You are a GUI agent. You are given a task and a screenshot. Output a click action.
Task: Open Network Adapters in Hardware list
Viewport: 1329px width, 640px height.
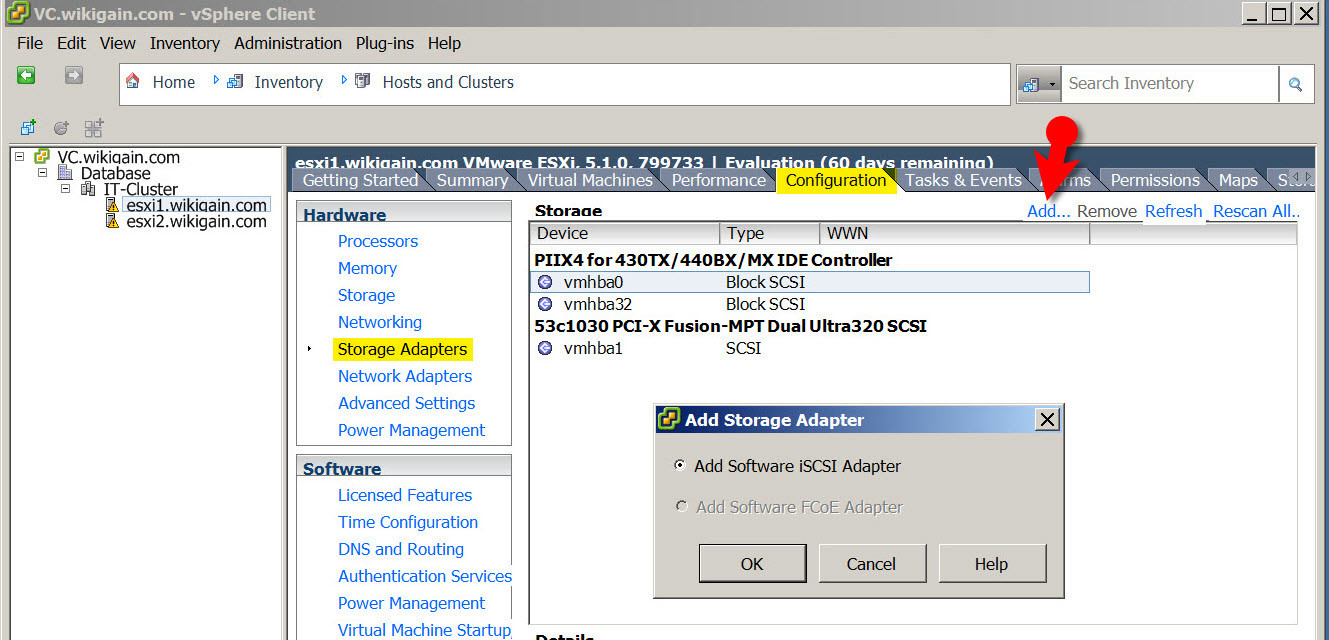(405, 376)
